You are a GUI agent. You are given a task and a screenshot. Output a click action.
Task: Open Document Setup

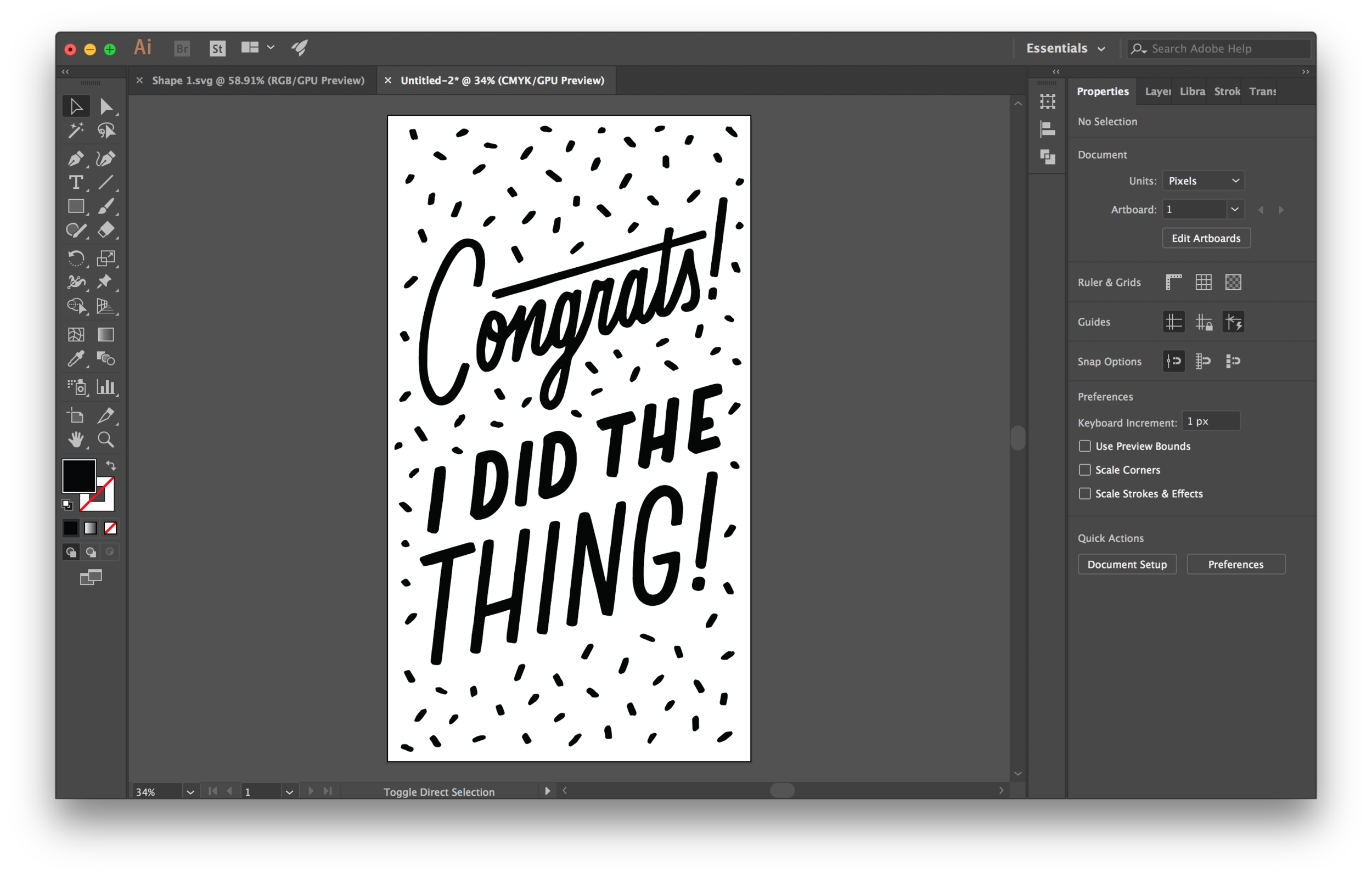click(x=1127, y=564)
